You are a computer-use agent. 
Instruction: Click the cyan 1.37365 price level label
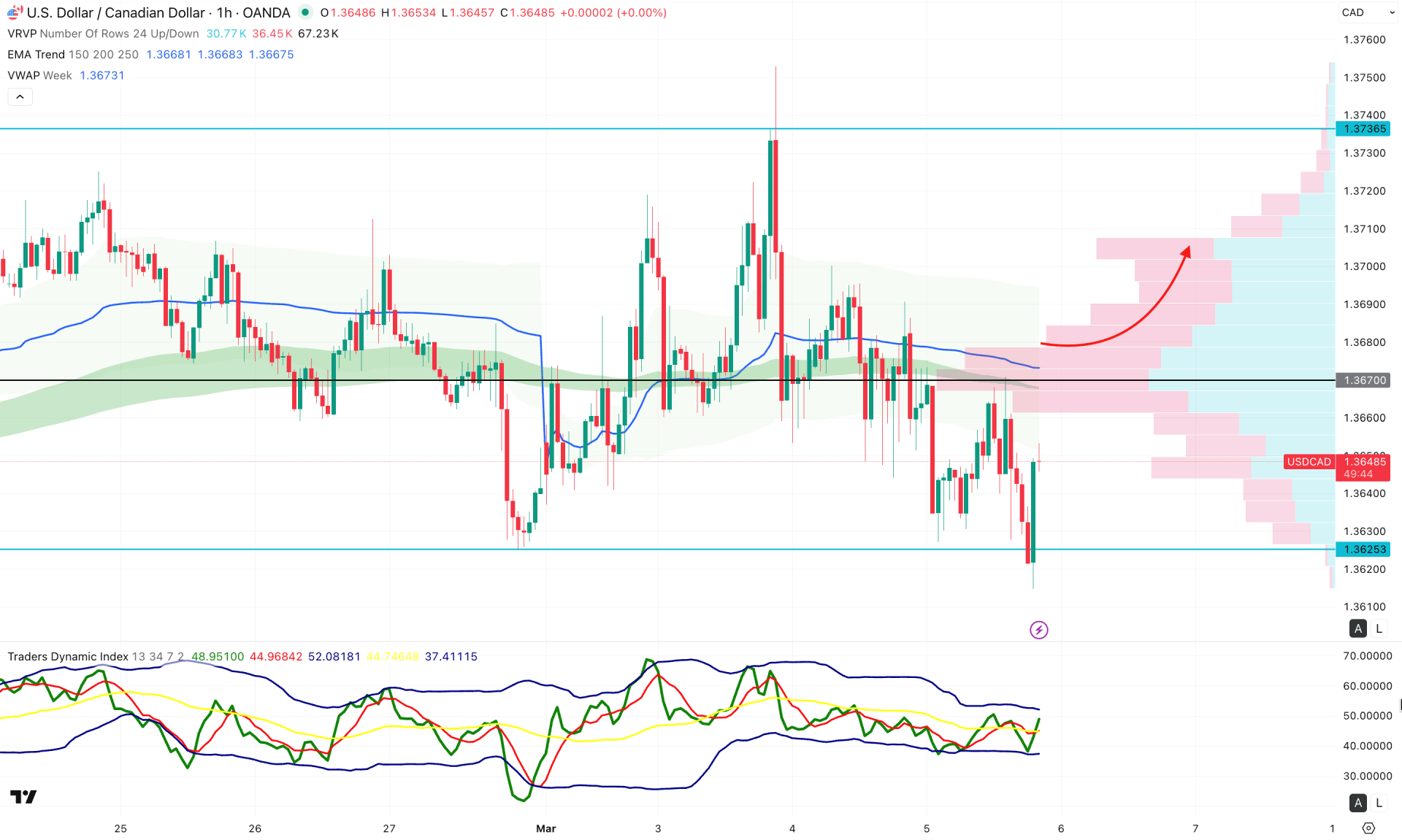pos(1364,128)
